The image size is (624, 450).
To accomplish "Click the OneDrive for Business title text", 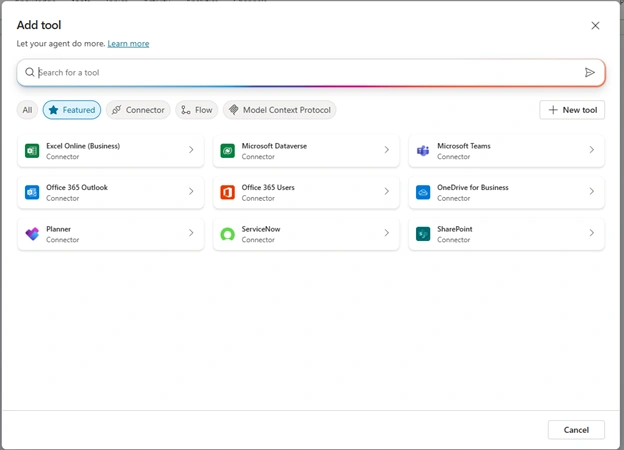I will pyautogui.click(x=473, y=187).
